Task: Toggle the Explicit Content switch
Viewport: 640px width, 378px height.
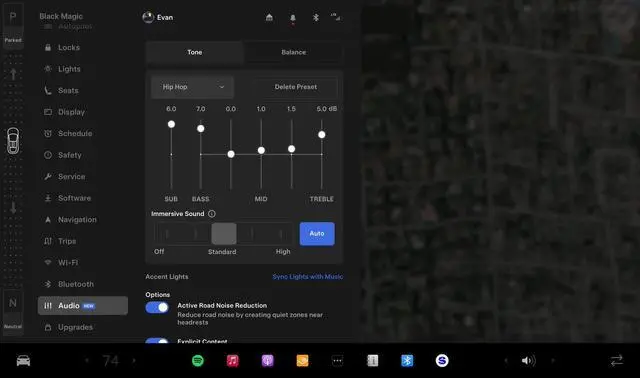Action: point(157,341)
